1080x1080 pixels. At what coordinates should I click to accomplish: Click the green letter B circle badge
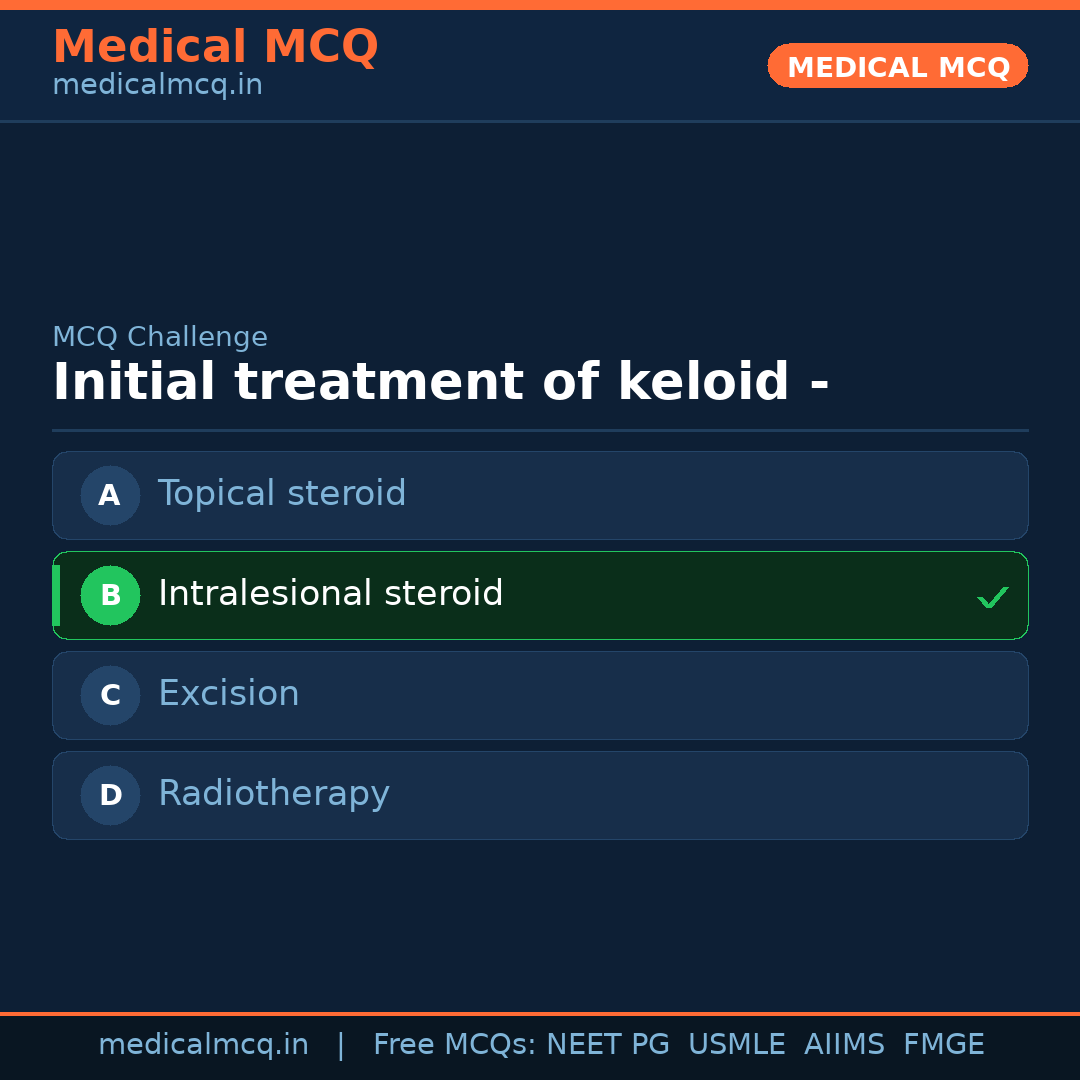(x=110, y=595)
